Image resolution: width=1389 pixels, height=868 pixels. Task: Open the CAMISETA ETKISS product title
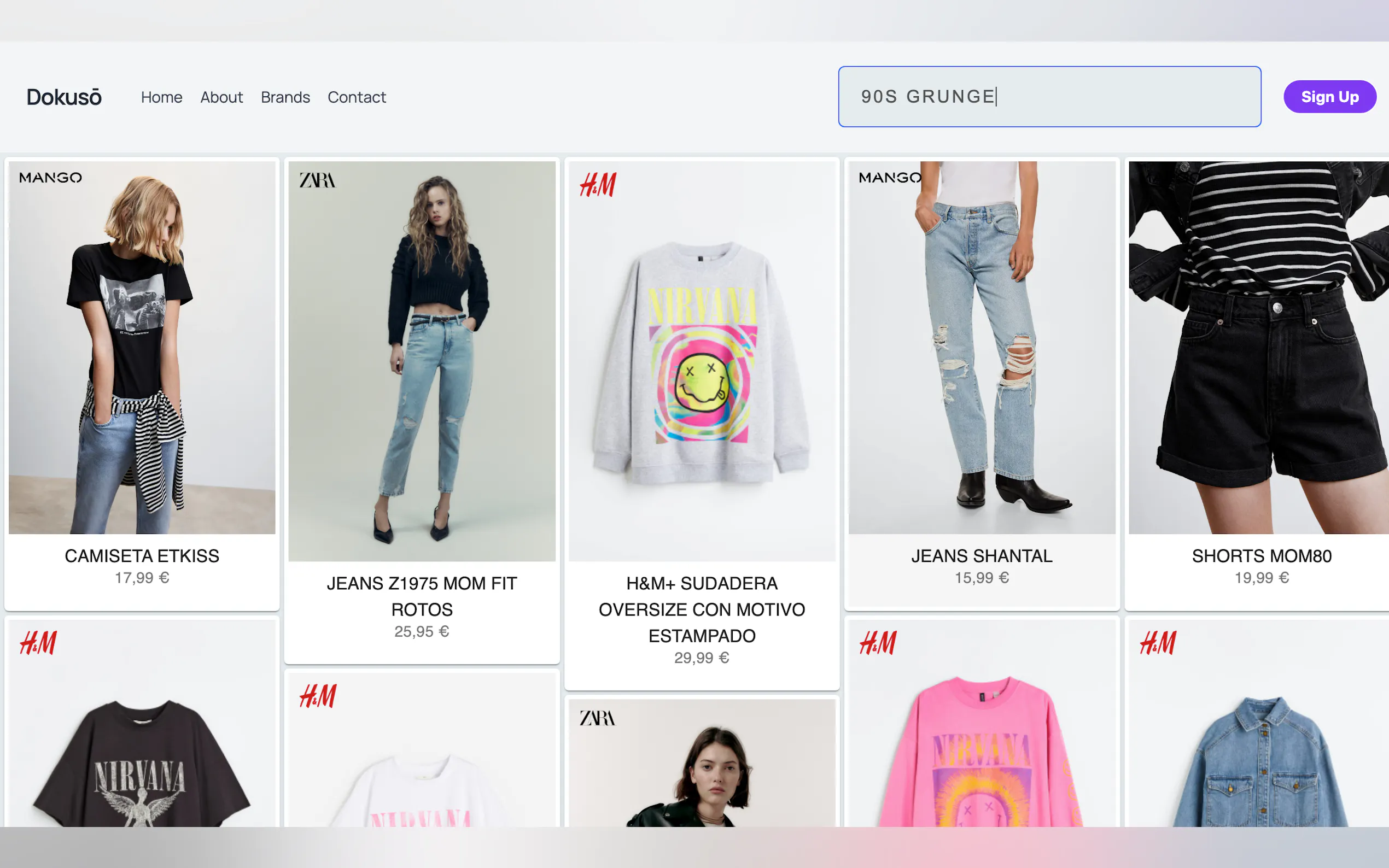(x=142, y=556)
